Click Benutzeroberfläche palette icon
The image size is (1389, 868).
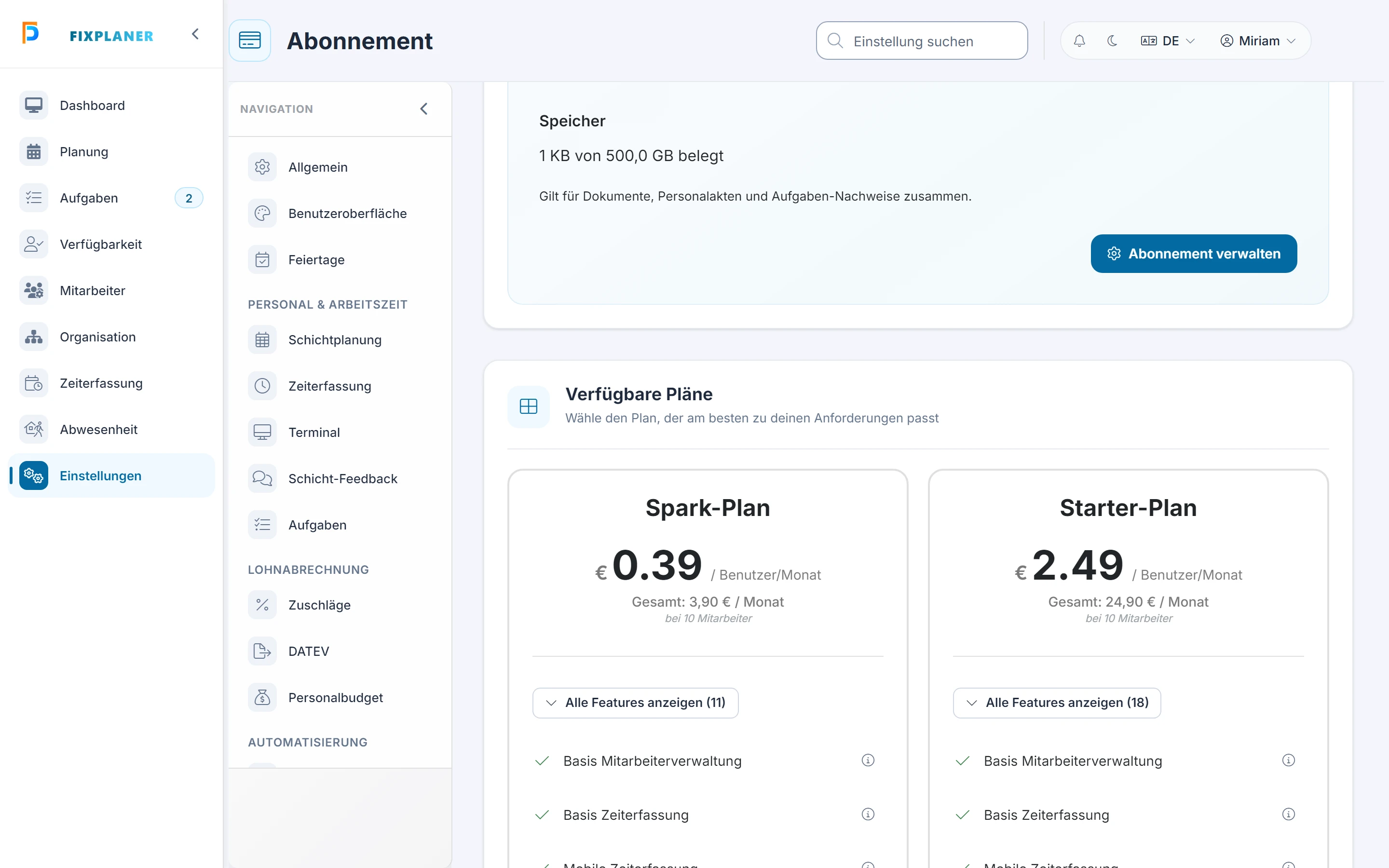(x=262, y=214)
